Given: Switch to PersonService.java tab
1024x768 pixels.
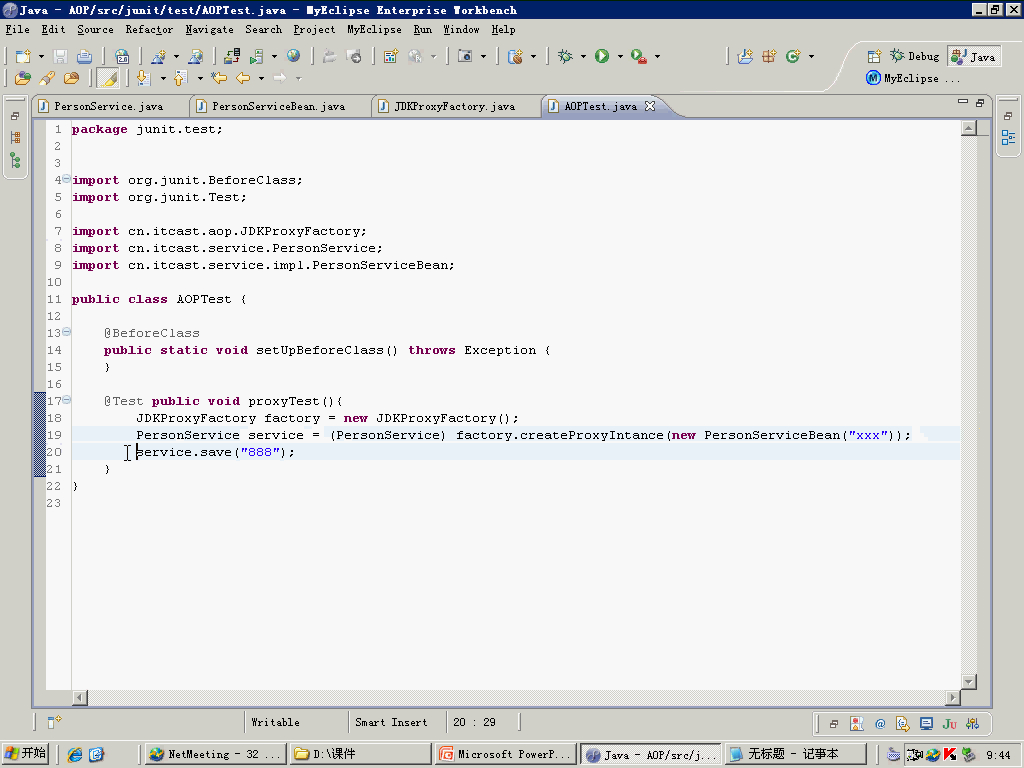Looking at the screenshot, I should tap(108, 106).
